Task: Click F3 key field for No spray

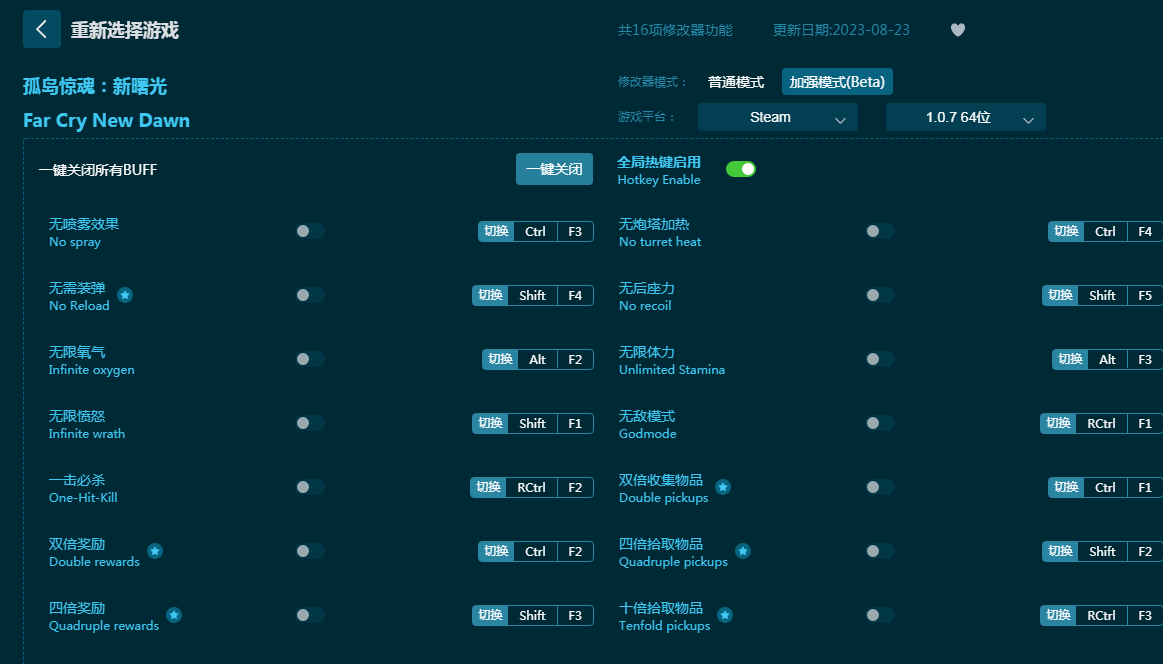Action: click(575, 231)
